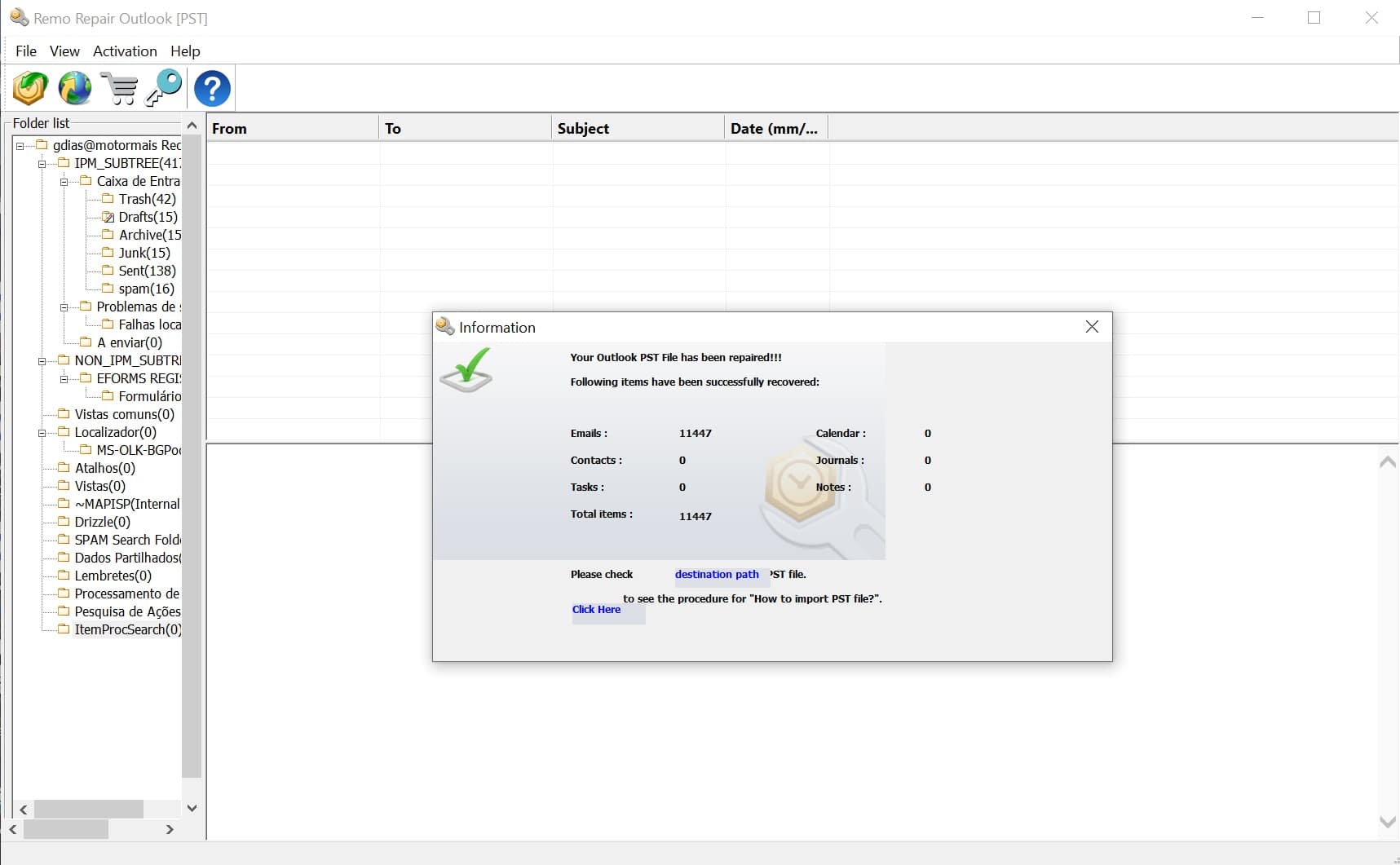Click the globe update toolbar icon
This screenshot has height=865, width=1400.
[75, 88]
